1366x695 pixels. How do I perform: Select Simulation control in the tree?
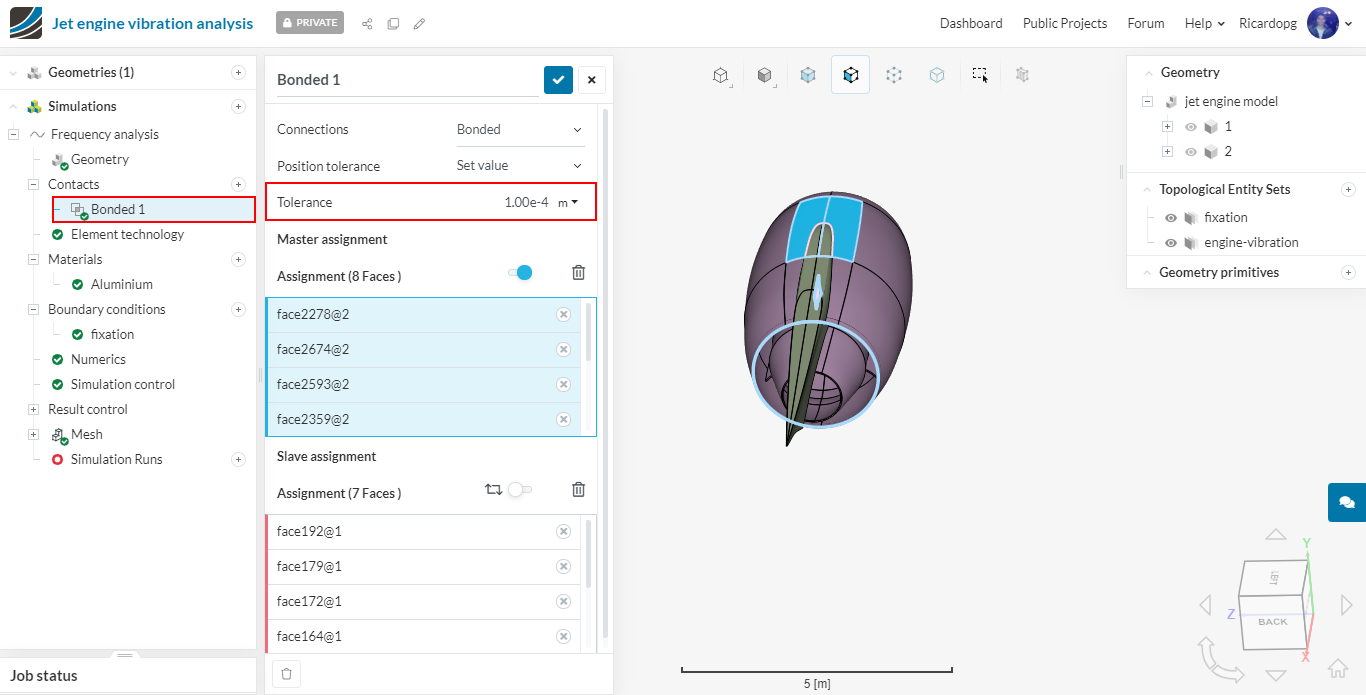click(123, 384)
